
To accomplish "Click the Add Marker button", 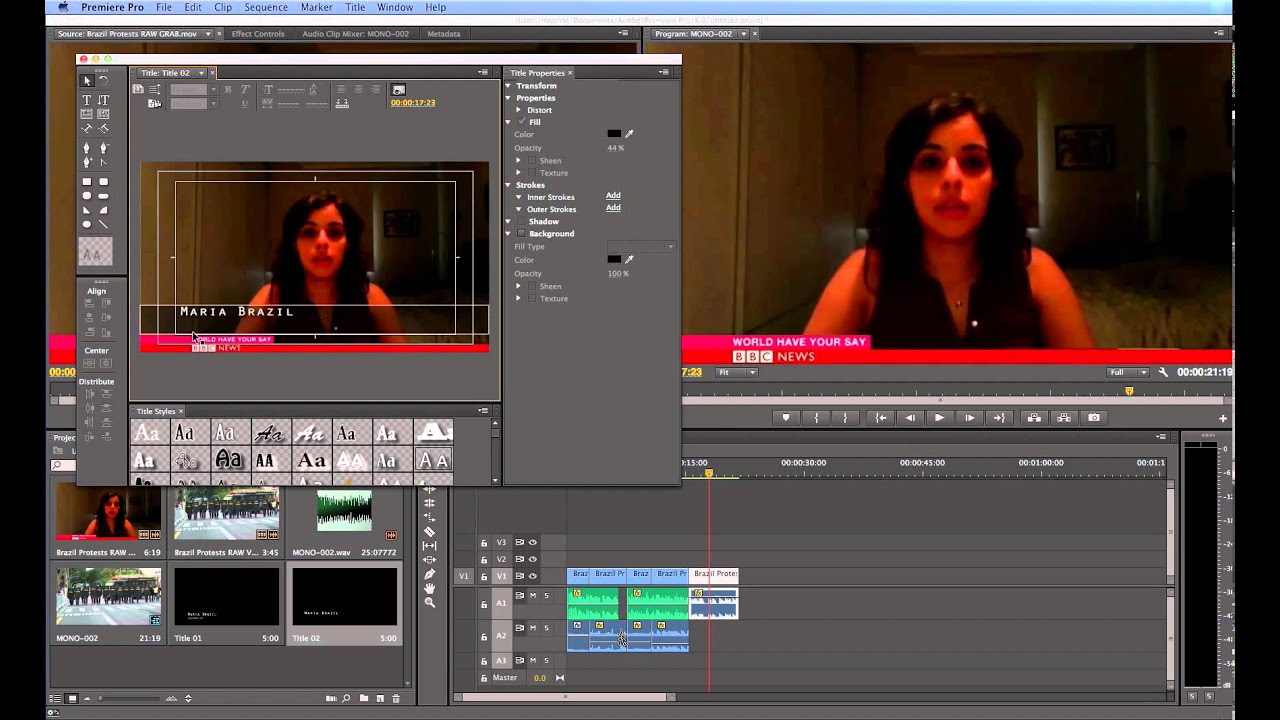I will click(786, 418).
